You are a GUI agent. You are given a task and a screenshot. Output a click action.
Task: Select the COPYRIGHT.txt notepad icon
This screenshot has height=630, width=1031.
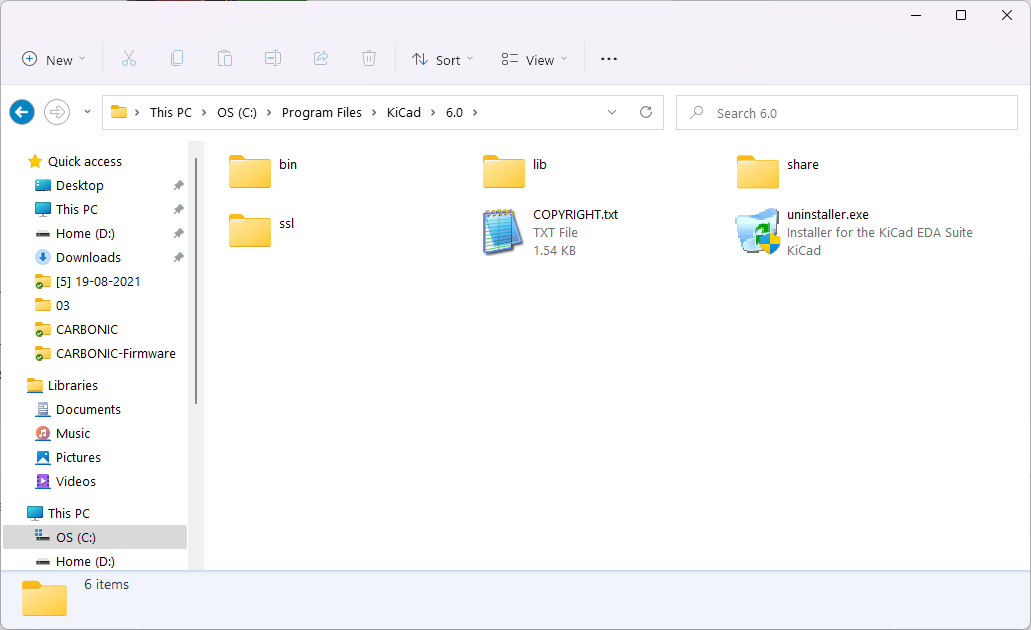[503, 231]
